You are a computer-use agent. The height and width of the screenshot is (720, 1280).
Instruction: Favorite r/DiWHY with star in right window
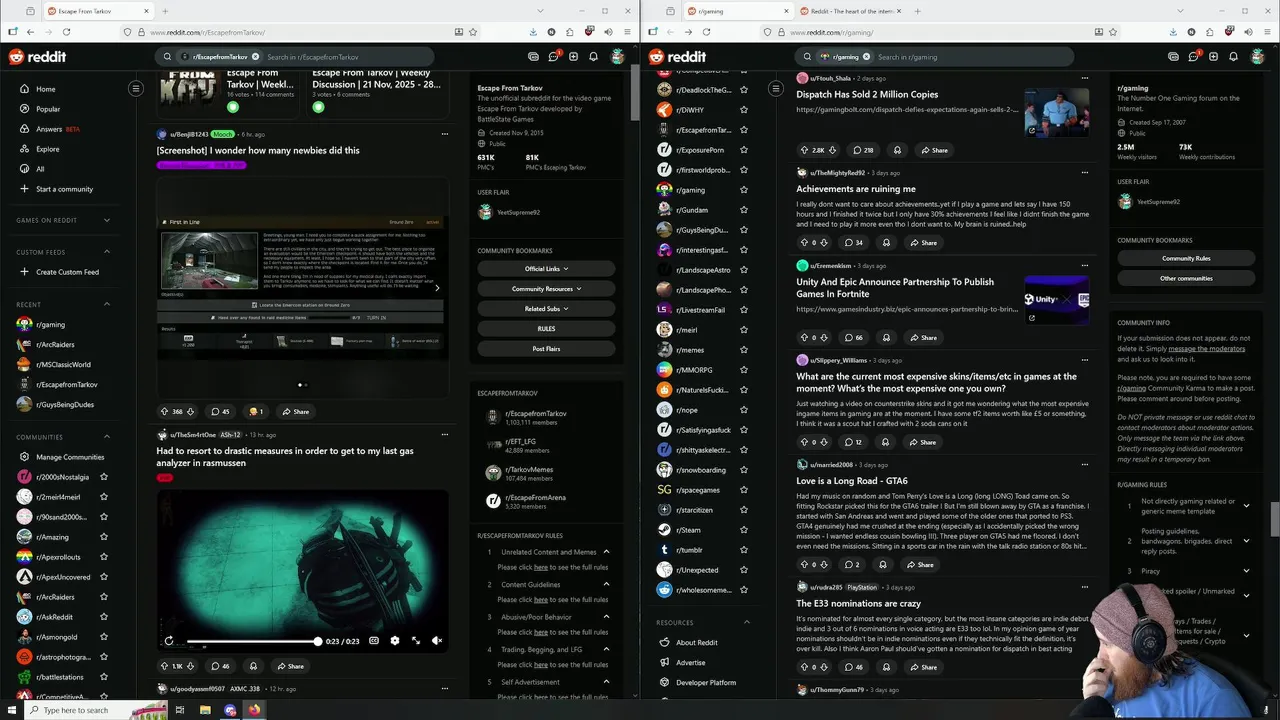[744, 110]
